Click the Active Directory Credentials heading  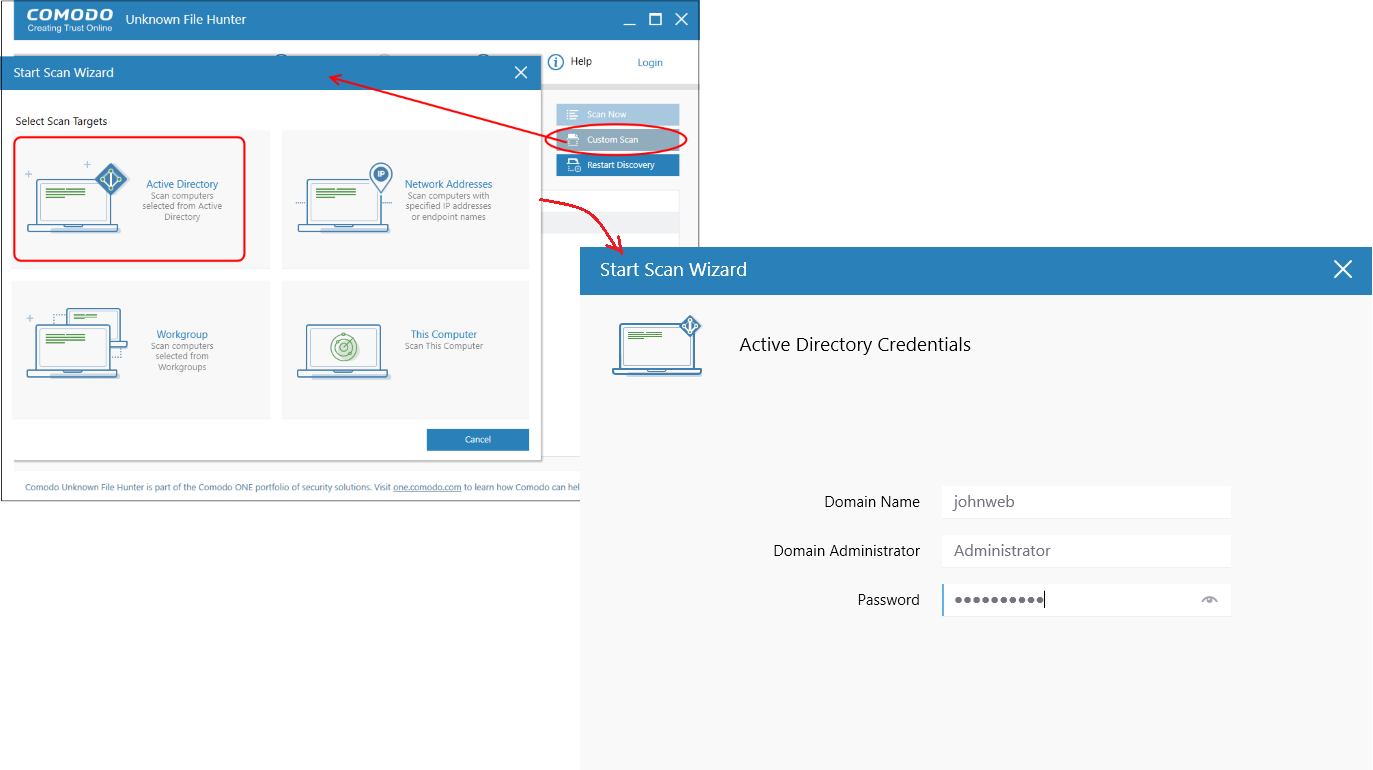point(855,345)
